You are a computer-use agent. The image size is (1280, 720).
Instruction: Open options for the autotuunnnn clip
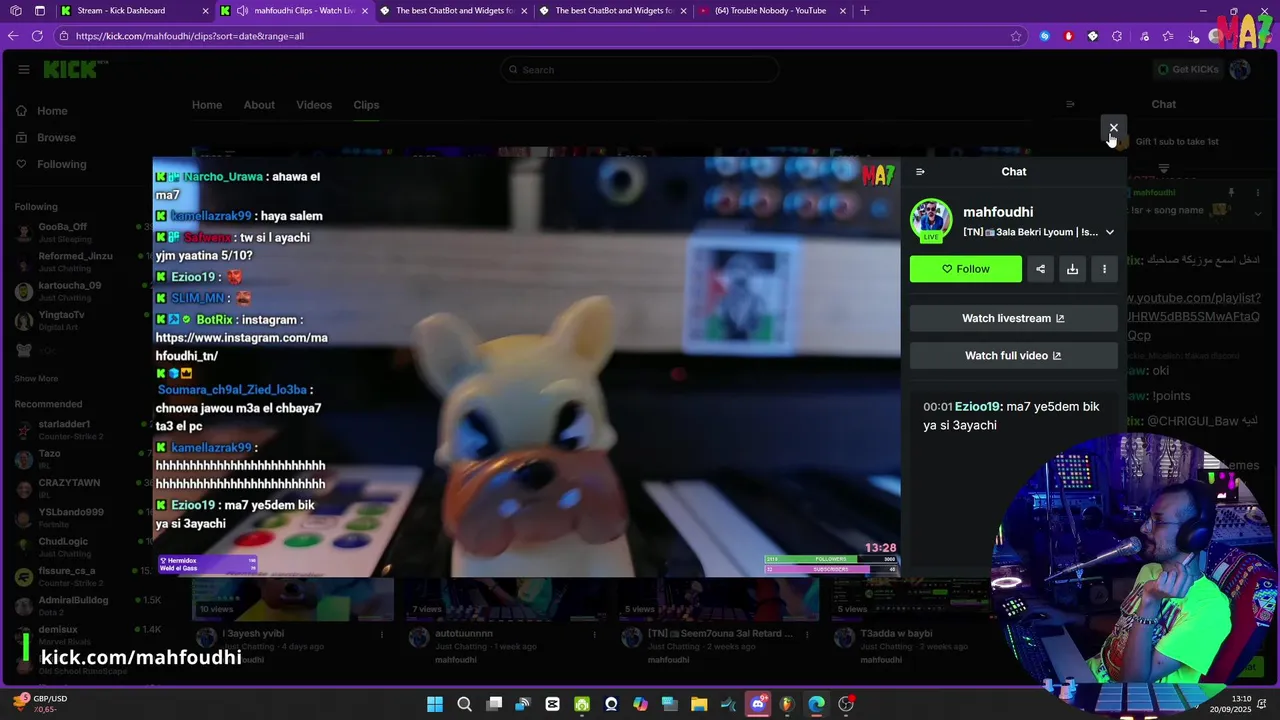click(594, 634)
